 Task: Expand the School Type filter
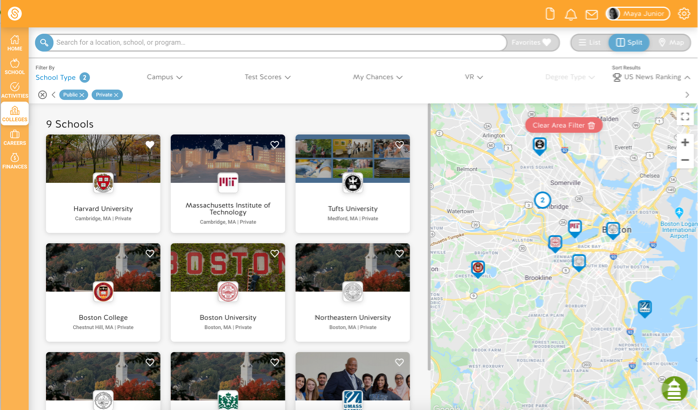pos(62,77)
